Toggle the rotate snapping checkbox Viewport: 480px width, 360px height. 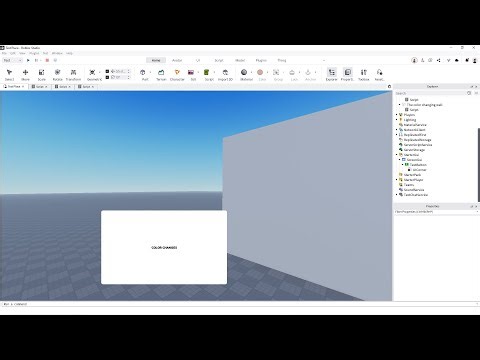pyautogui.click(x=107, y=77)
